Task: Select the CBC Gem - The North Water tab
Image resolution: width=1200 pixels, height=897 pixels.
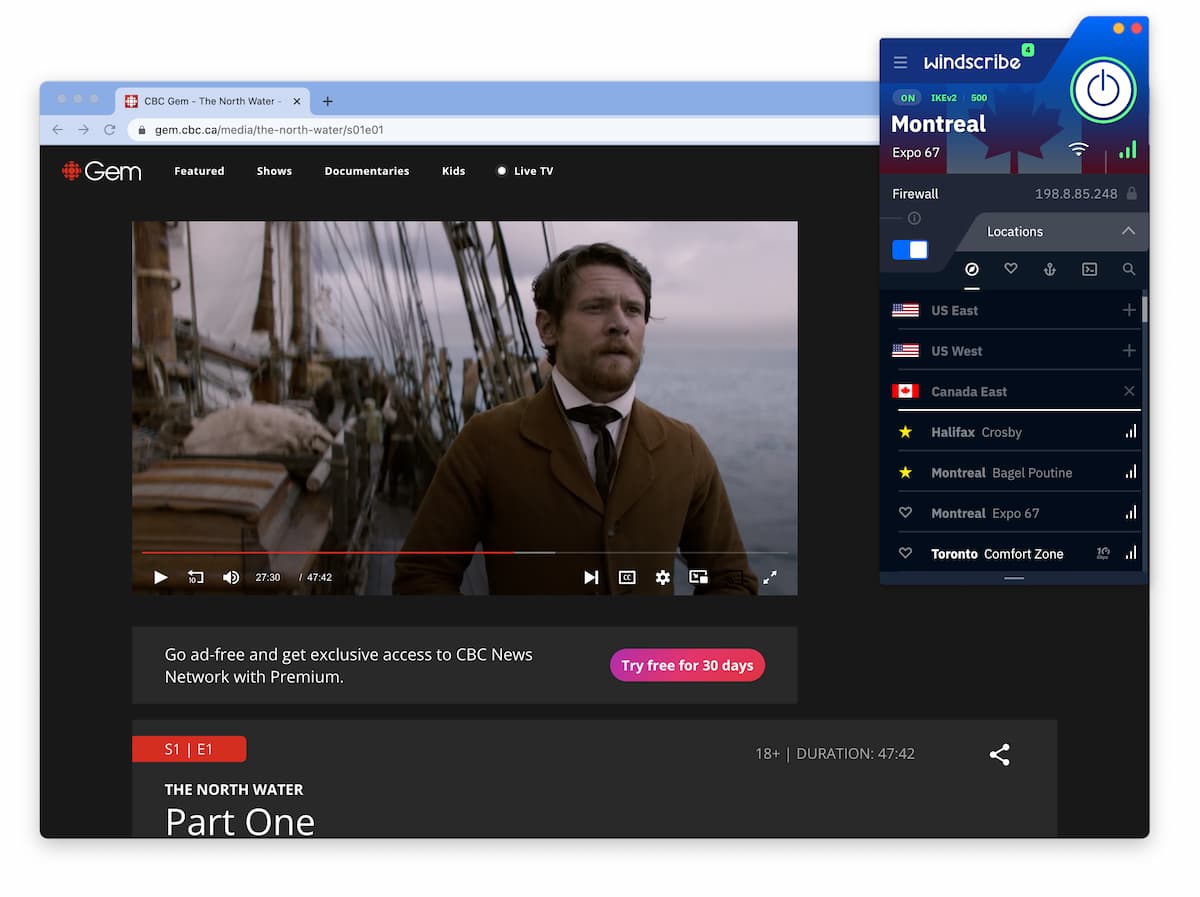Action: (x=212, y=101)
